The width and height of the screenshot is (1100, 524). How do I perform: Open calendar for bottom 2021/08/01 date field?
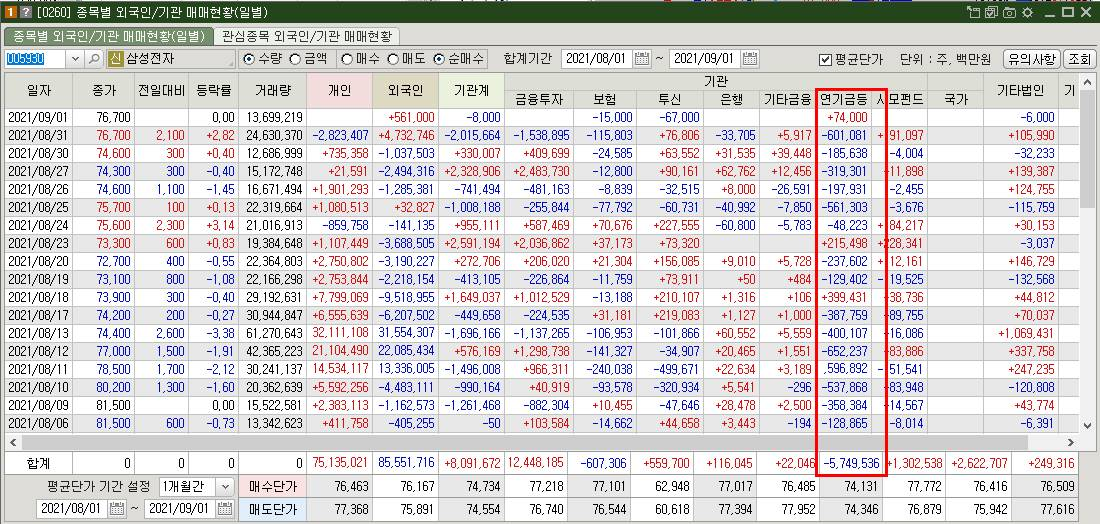(117, 509)
